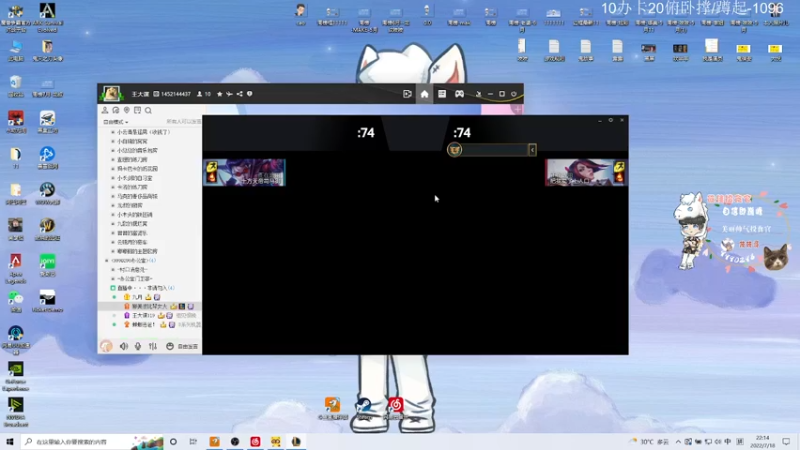Click the star favorite icon in YY header

[x=219, y=94]
